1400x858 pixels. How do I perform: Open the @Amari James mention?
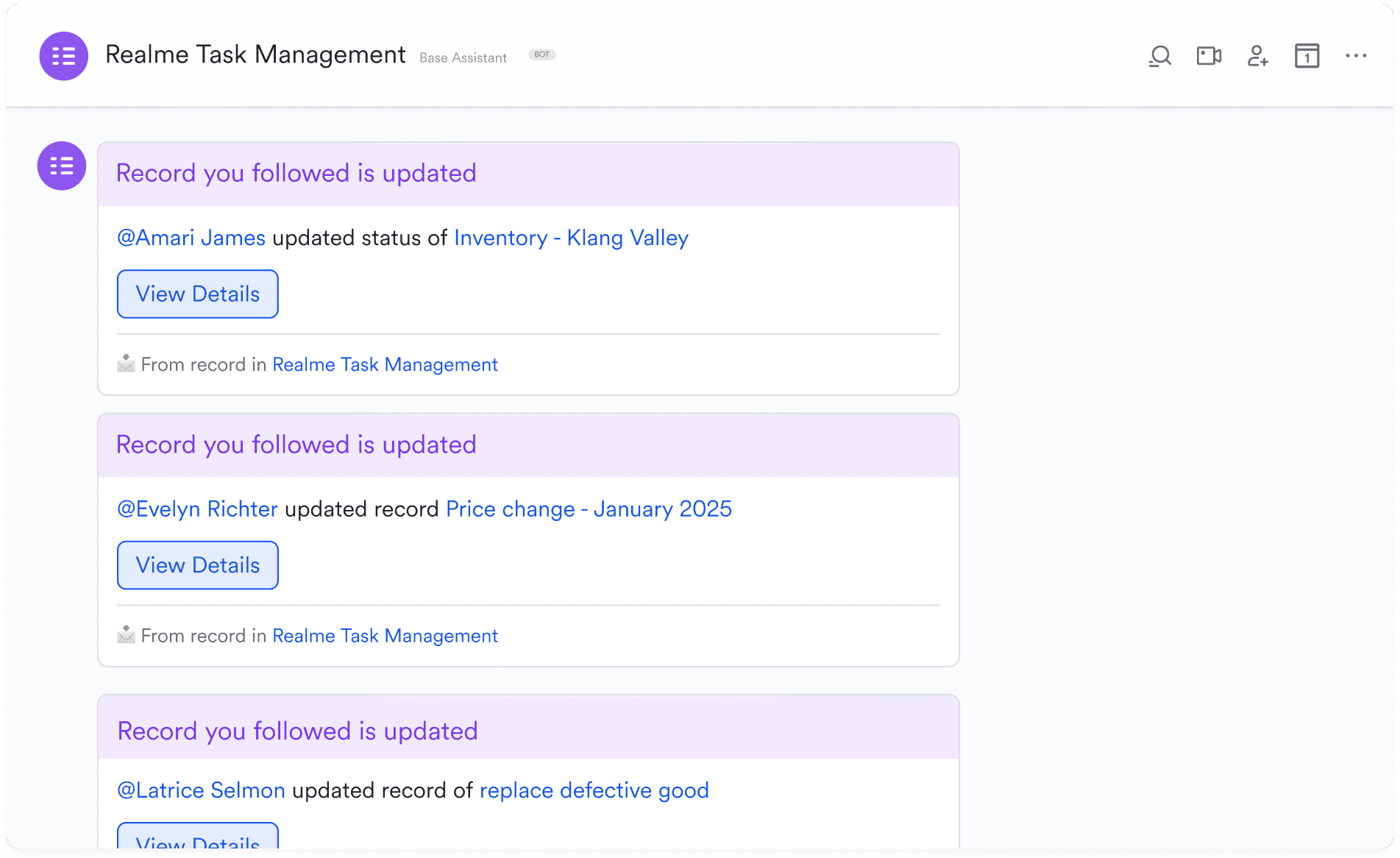191,238
